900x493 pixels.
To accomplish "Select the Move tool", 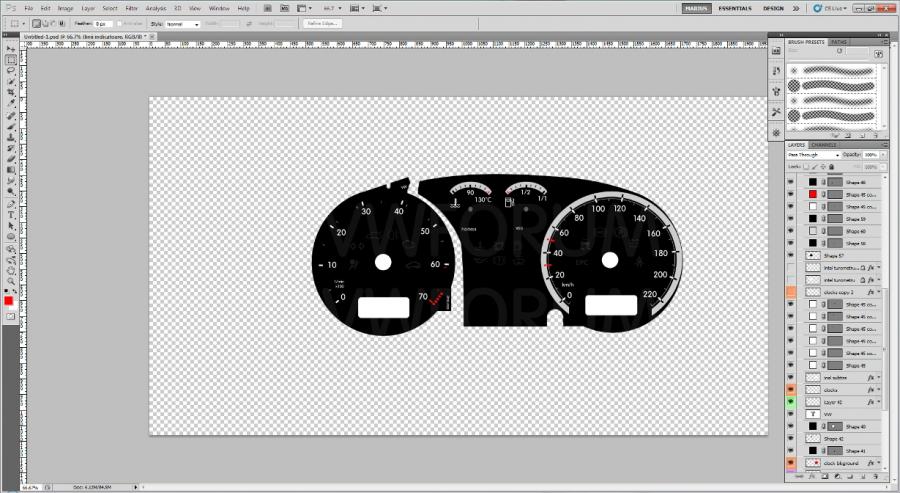I will (x=10, y=49).
